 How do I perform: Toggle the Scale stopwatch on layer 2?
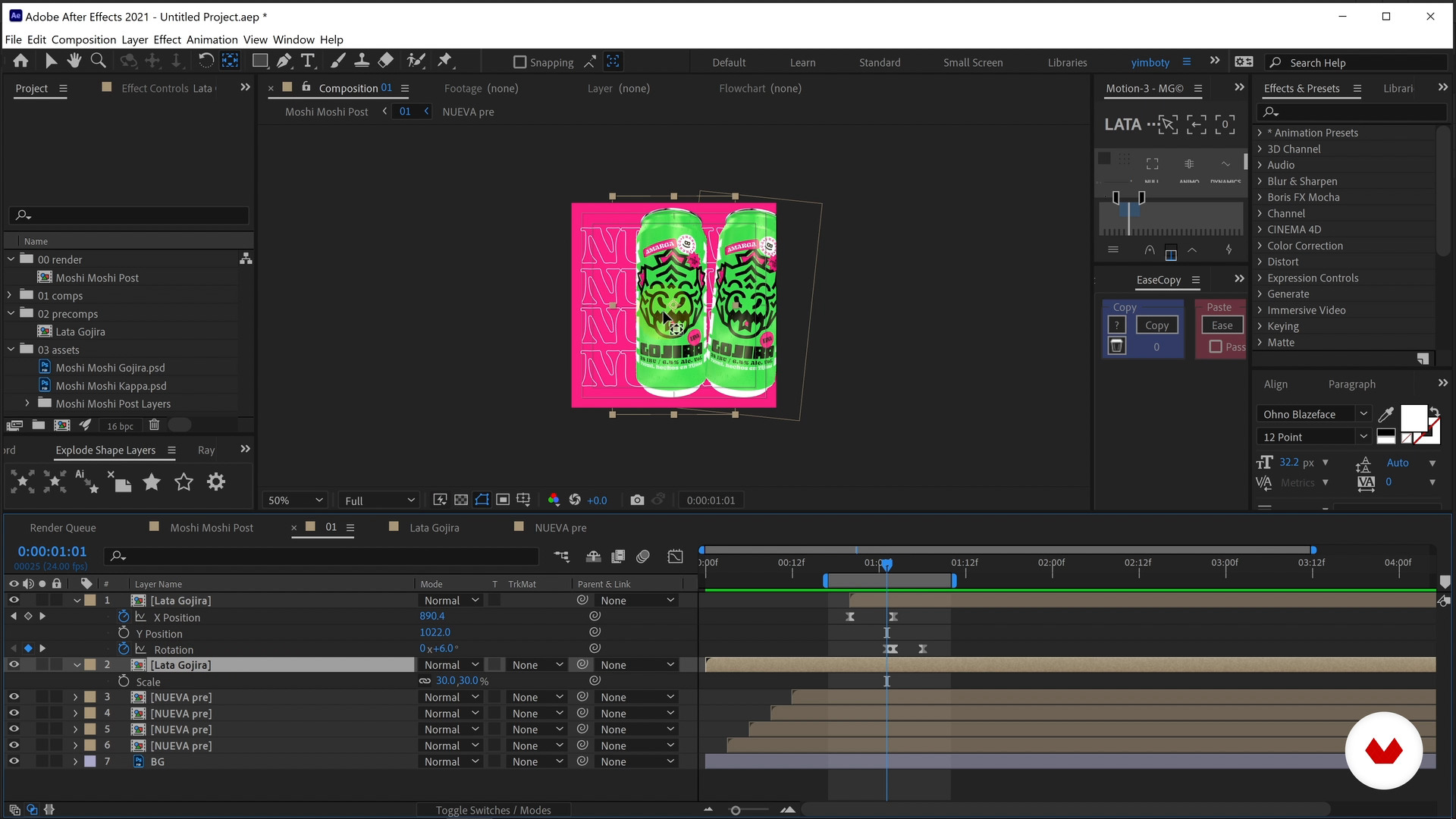click(x=124, y=681)
